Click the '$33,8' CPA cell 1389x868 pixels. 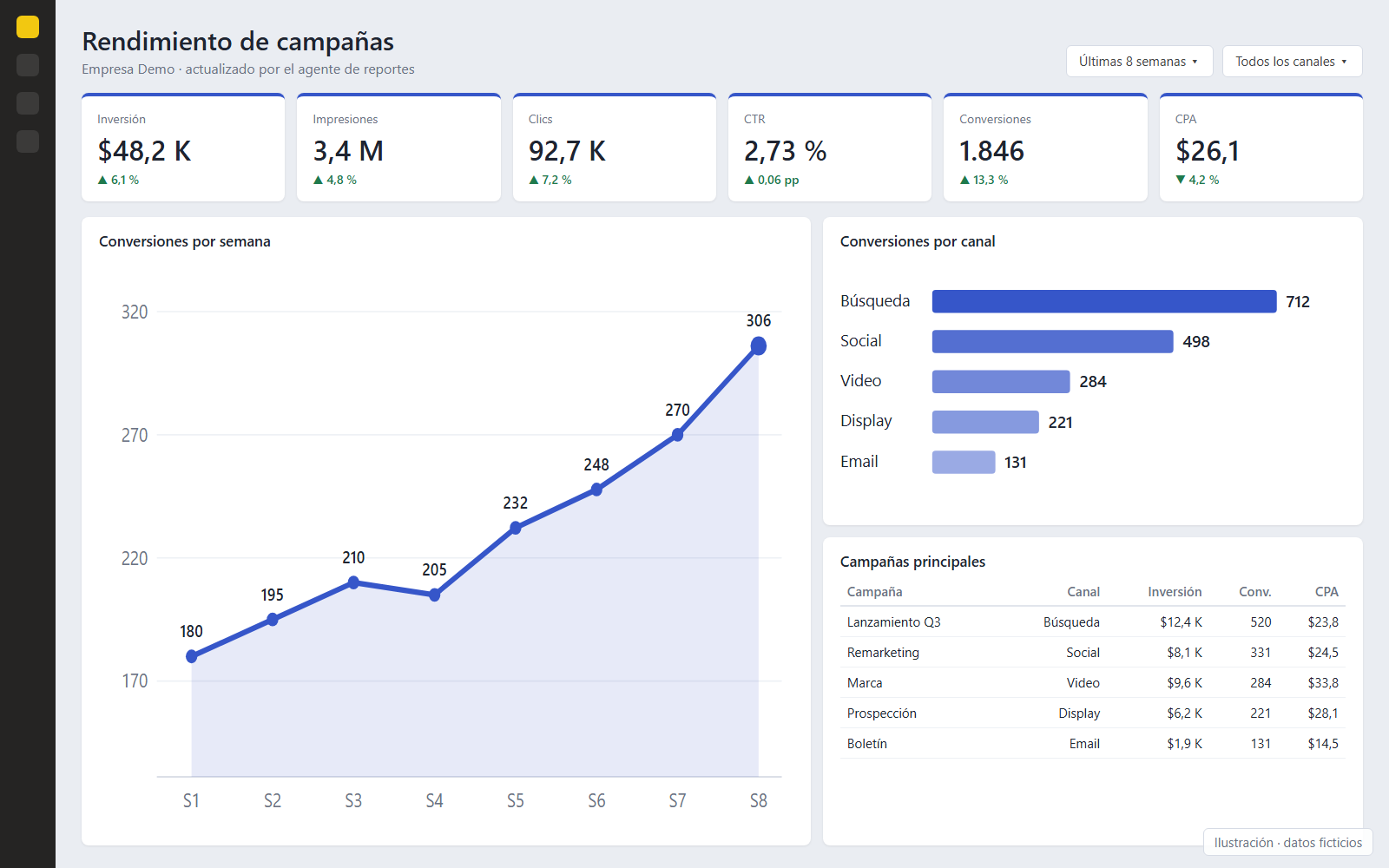[x=1323, y=683]
